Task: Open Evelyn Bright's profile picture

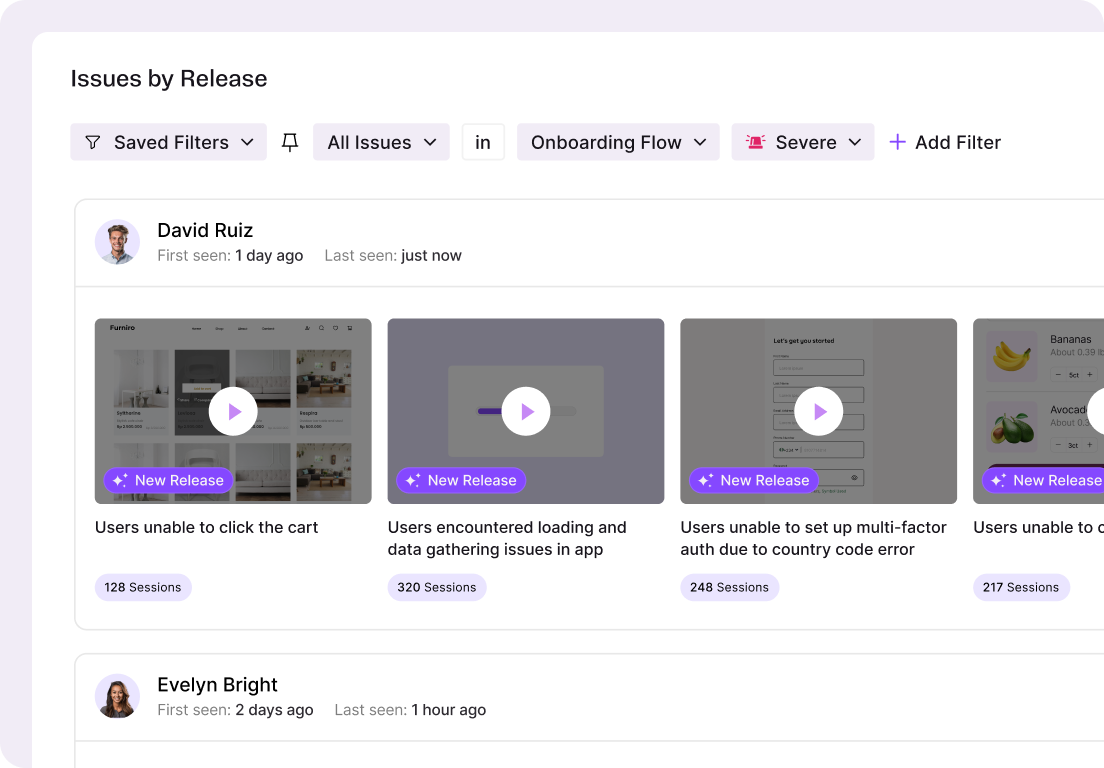Action: pyautogui.click(x=118, y=695)
